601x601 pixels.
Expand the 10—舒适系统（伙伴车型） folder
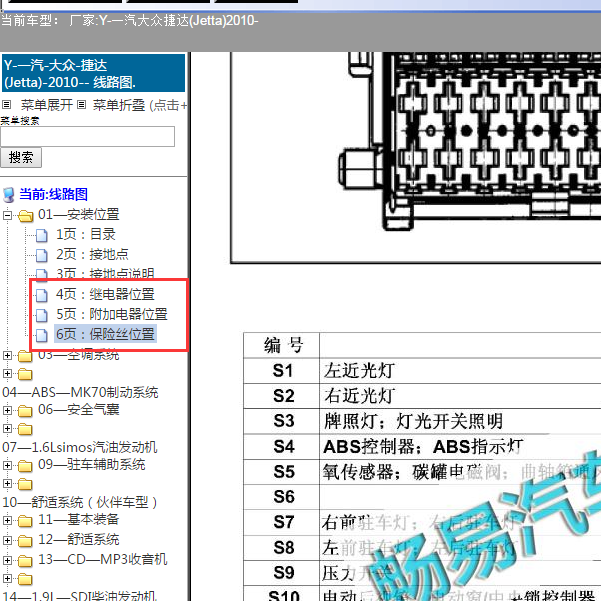(7, 483)
